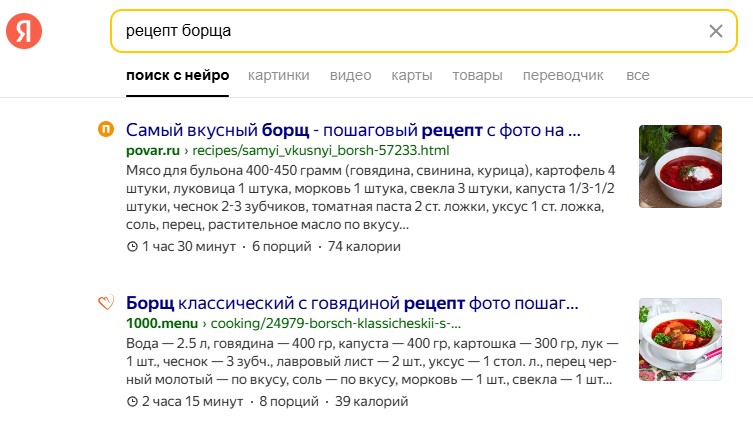Click the povar.ru favicon icon
The height and width of the screenshot is (431, 753).
pos(105,129)
